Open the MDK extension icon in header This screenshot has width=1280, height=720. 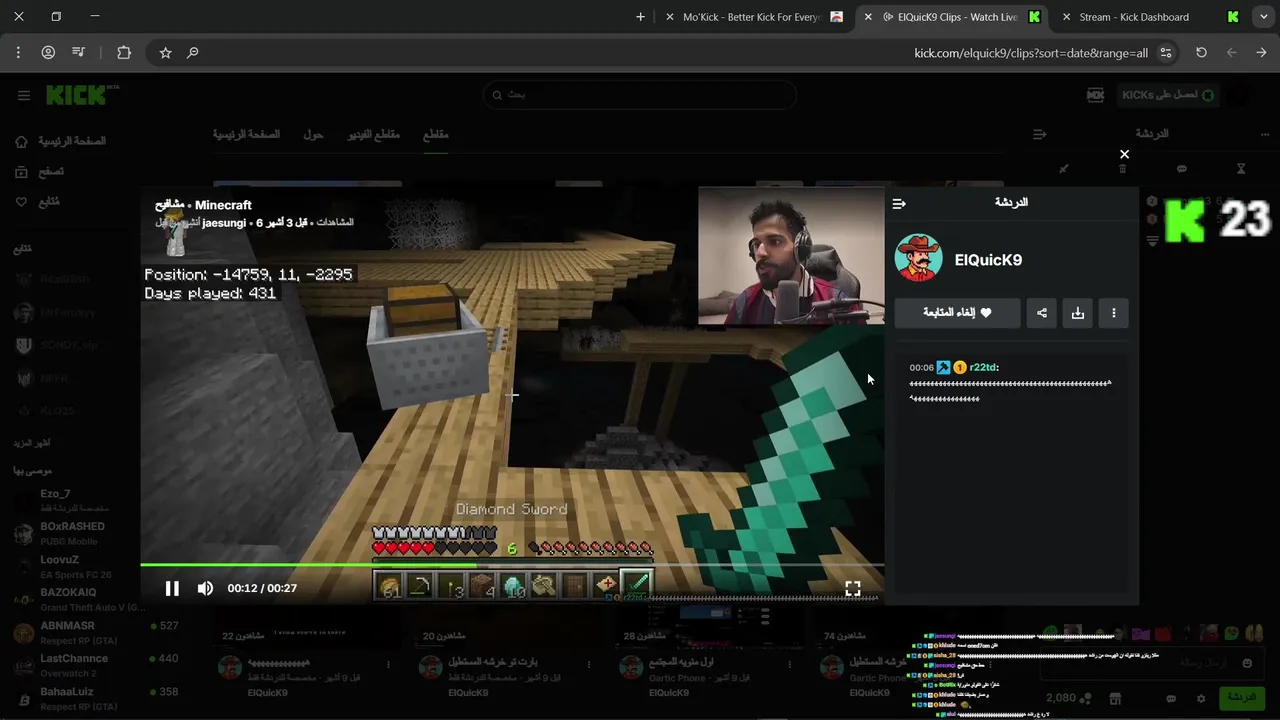point(1095,95)
